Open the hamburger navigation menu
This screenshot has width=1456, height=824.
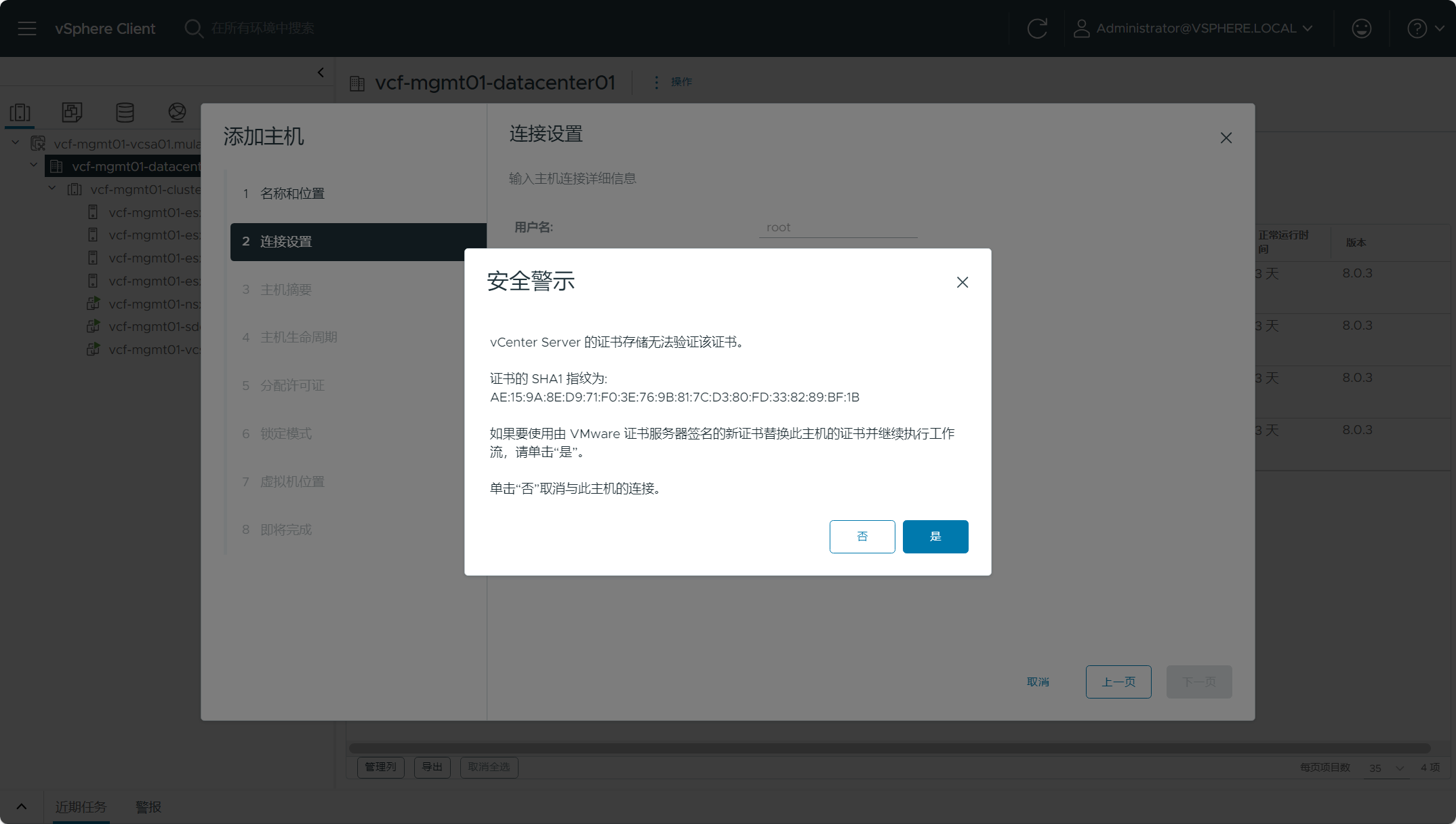pyautogui.click(x=27, y=28)
